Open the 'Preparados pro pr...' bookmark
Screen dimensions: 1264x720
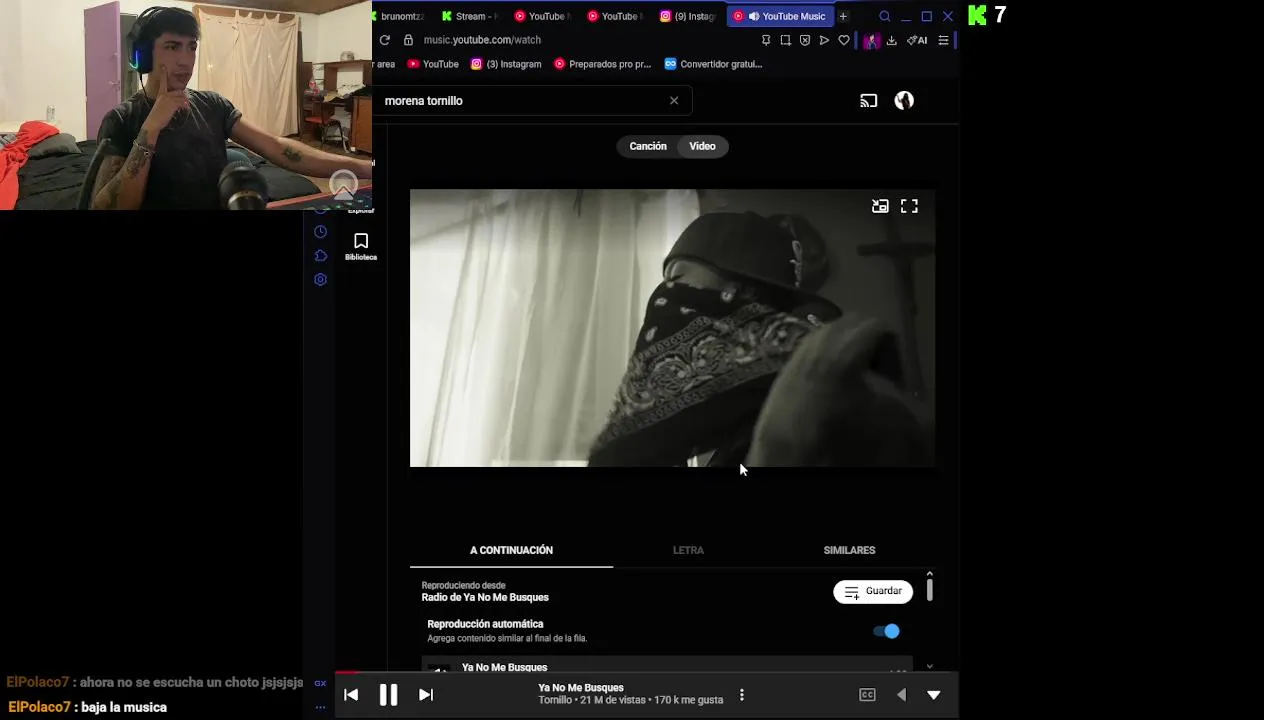(x=602, y=64)
